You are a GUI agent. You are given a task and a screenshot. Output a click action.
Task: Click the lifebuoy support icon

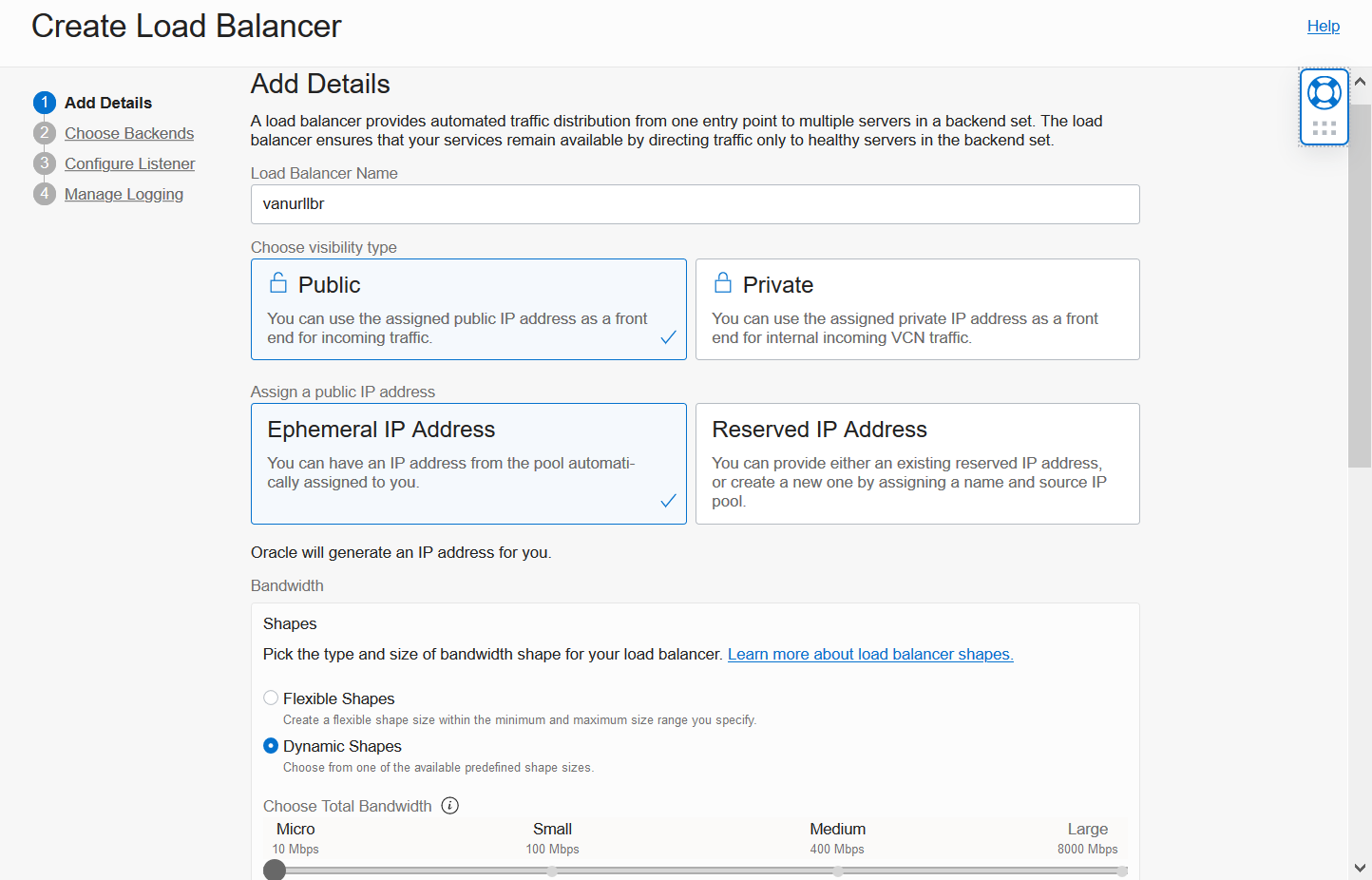pyautogui.click(x=1324, y=92)
